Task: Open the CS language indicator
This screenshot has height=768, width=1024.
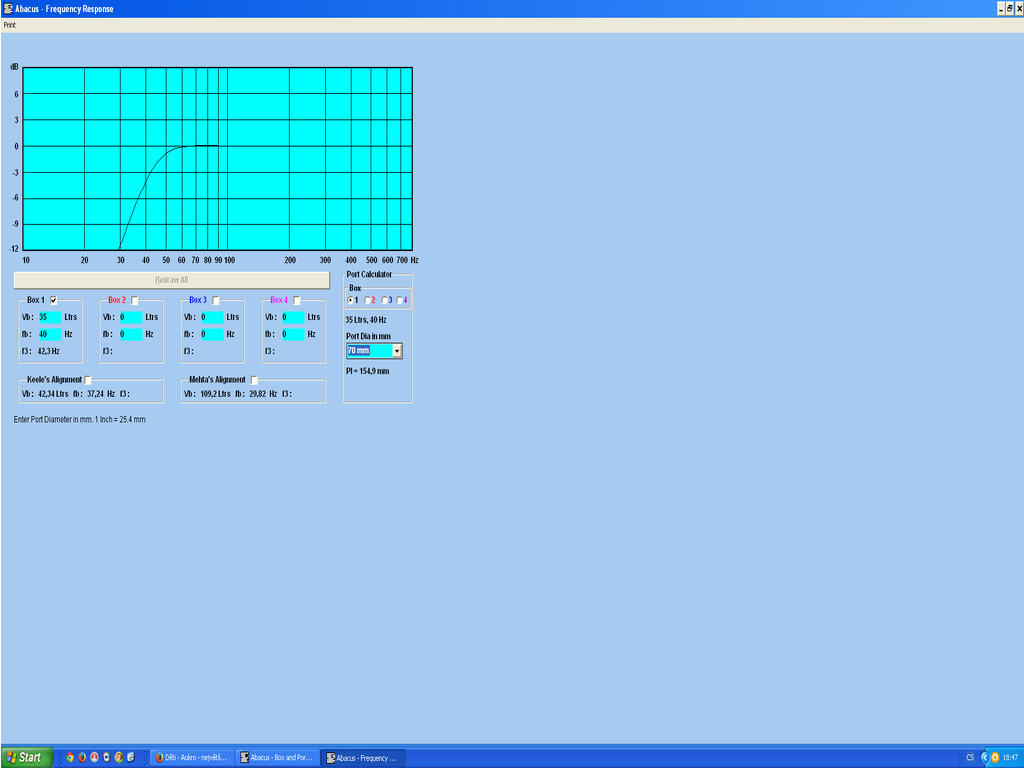Action: [970, 758]
